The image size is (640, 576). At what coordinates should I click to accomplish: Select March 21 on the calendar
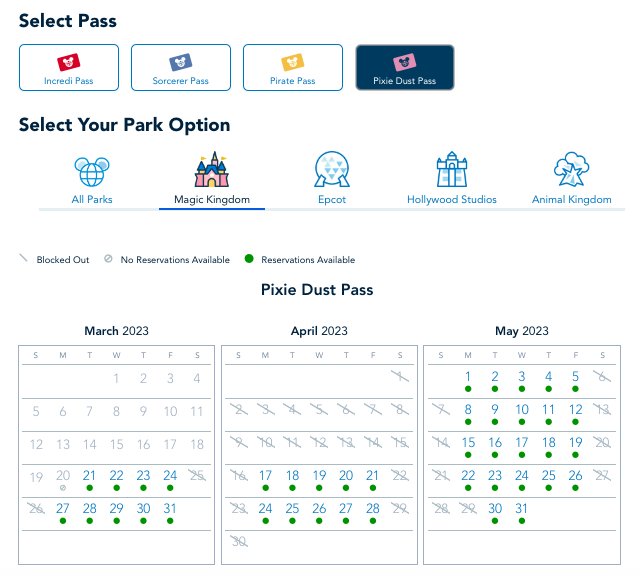tap(89, 476)
